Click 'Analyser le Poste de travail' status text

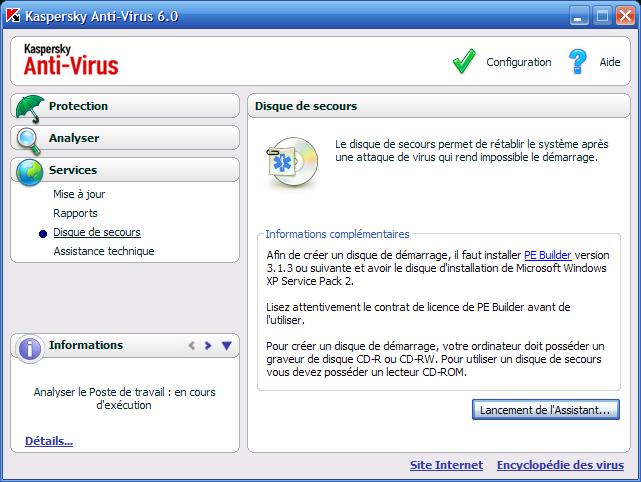coord(124,399)
